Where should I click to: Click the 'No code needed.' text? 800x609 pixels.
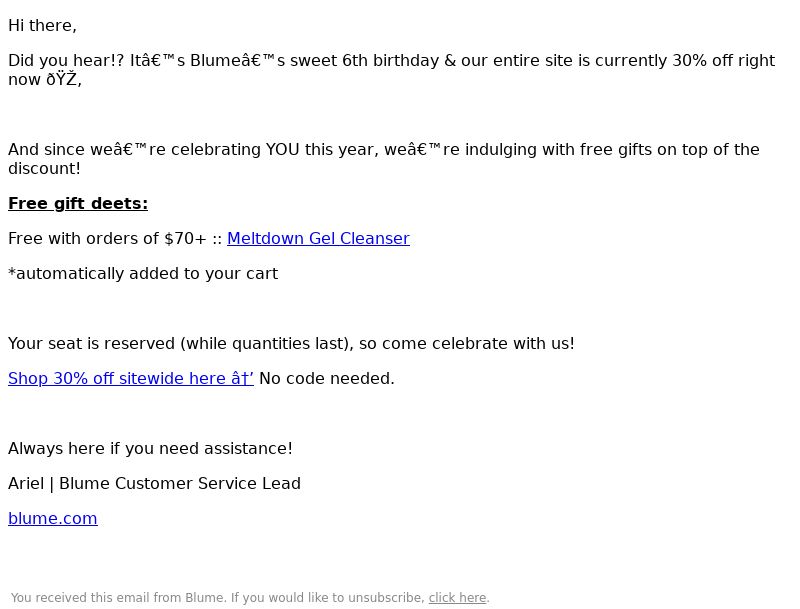[327, 378]
